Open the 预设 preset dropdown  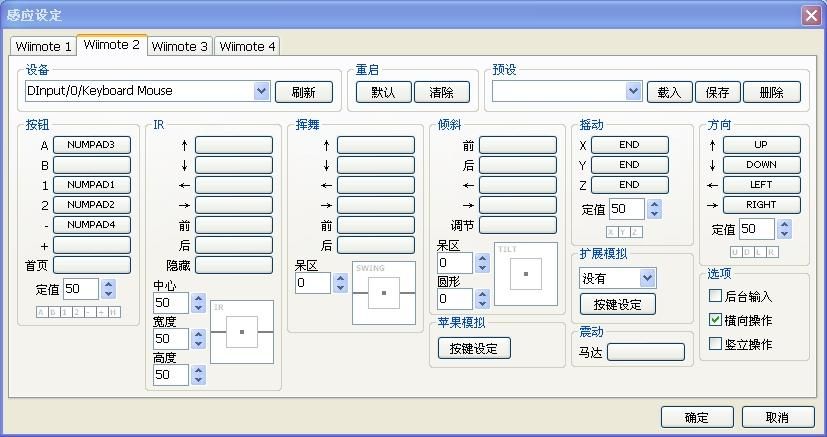pyautogui.click(x=633, y=91)
